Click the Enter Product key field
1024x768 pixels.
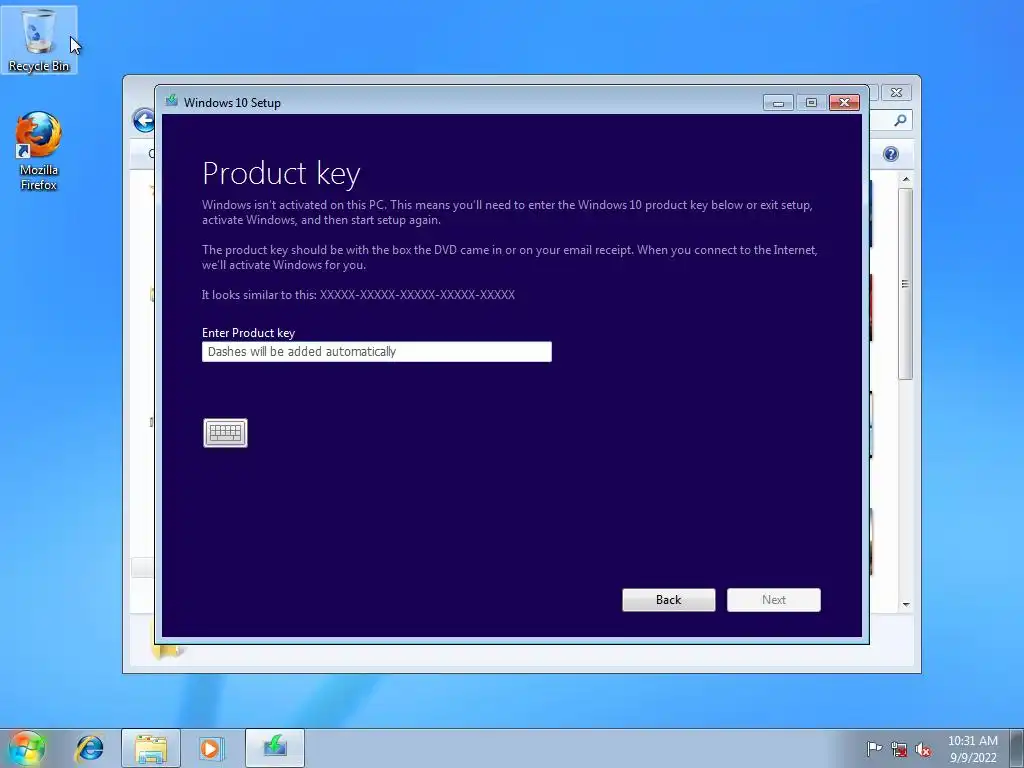click(377, 351)
